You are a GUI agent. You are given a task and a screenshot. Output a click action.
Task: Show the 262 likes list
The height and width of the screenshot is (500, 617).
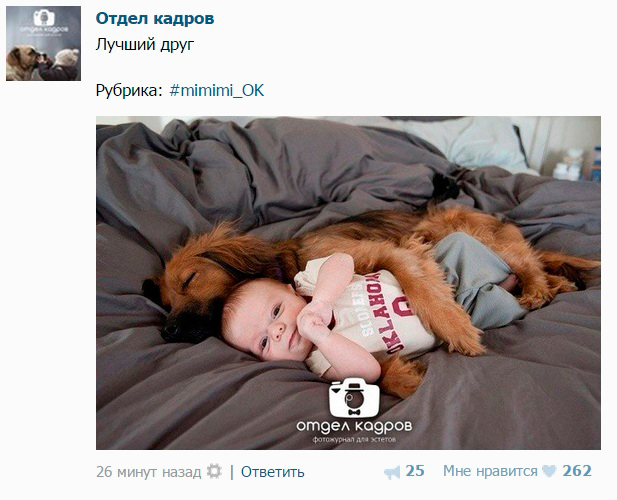(x=577, y=471)
